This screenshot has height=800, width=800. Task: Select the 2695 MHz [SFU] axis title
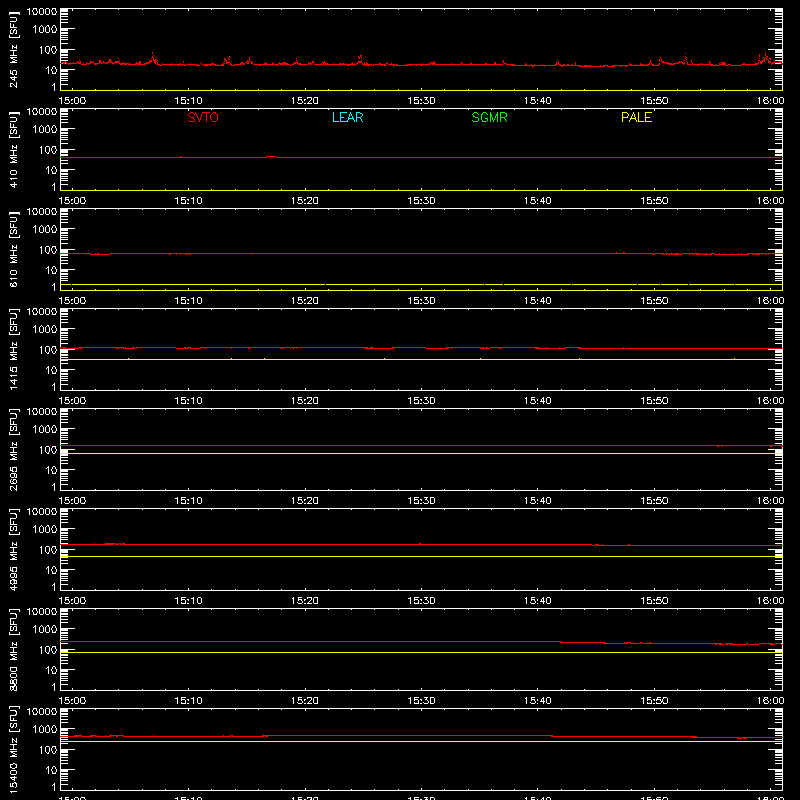click(x=14, y=449)
